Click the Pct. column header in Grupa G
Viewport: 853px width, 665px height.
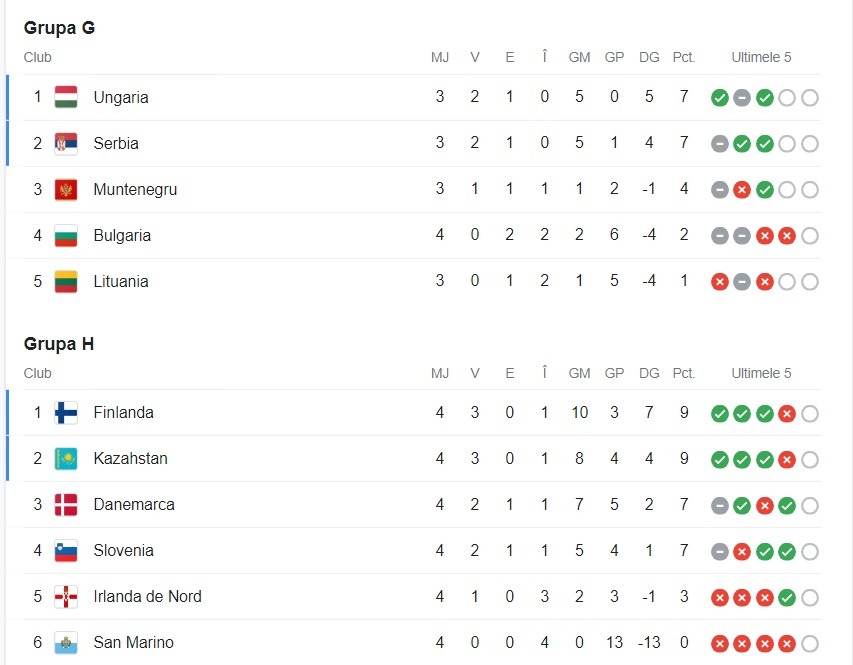(684, 57)
